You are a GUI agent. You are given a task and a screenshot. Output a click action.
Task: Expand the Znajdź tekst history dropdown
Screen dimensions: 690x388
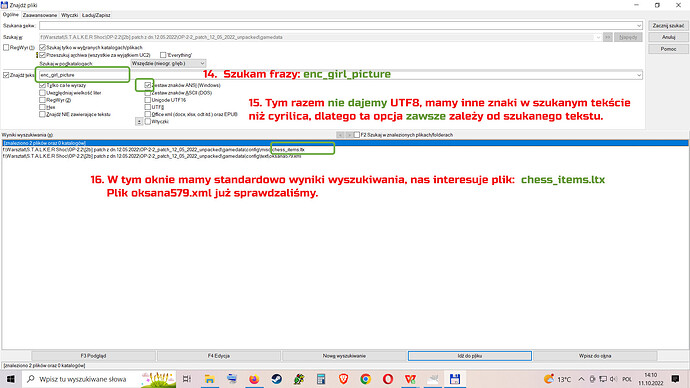click(x=639, y=75)
